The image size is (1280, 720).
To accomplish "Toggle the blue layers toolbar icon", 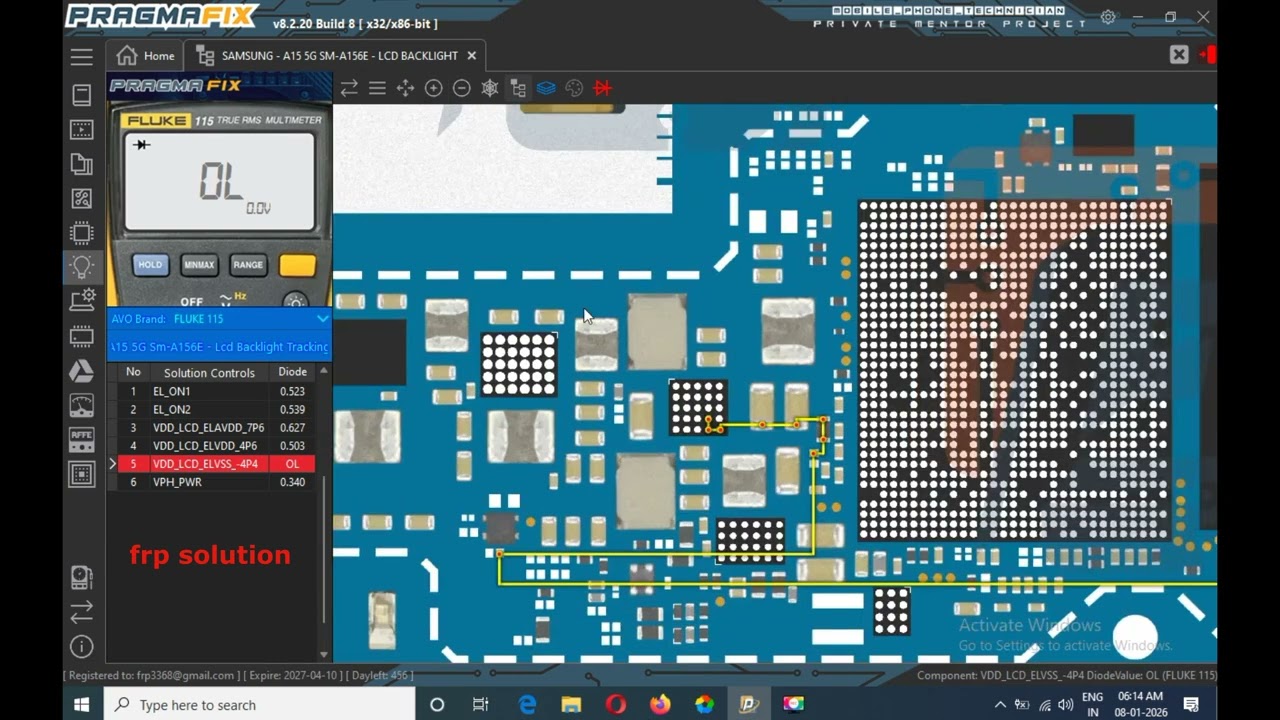I will (546, 88).
